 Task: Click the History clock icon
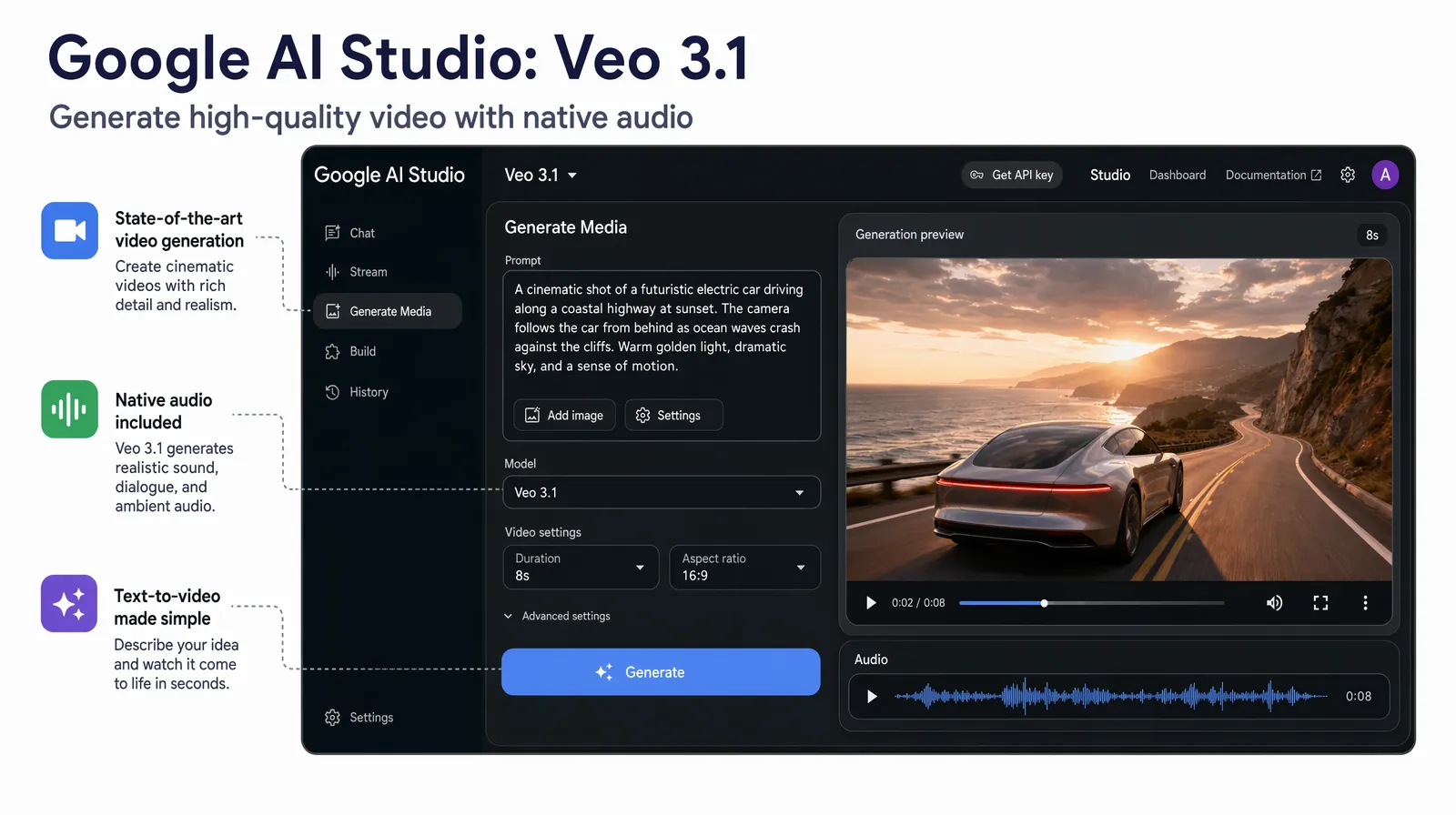[332, 392]
